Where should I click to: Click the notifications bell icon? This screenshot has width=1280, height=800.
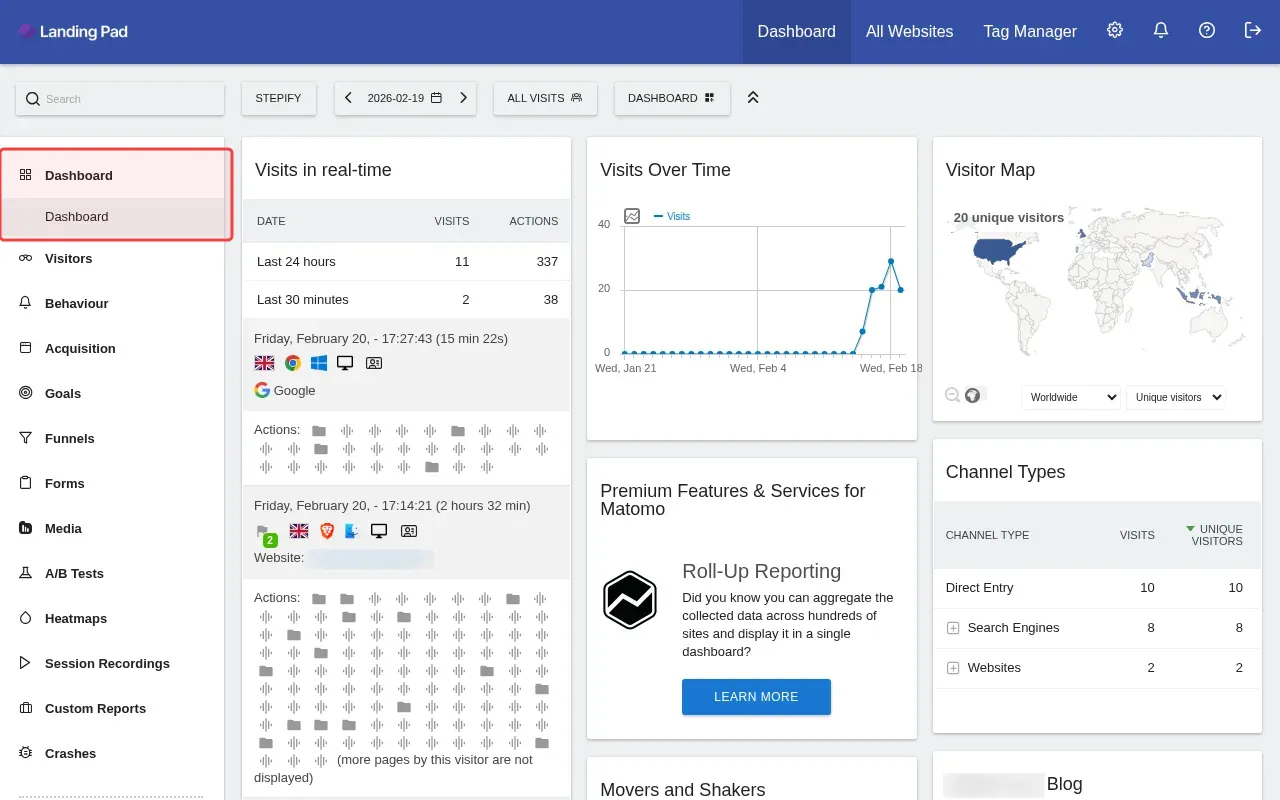coord(1161,31)
